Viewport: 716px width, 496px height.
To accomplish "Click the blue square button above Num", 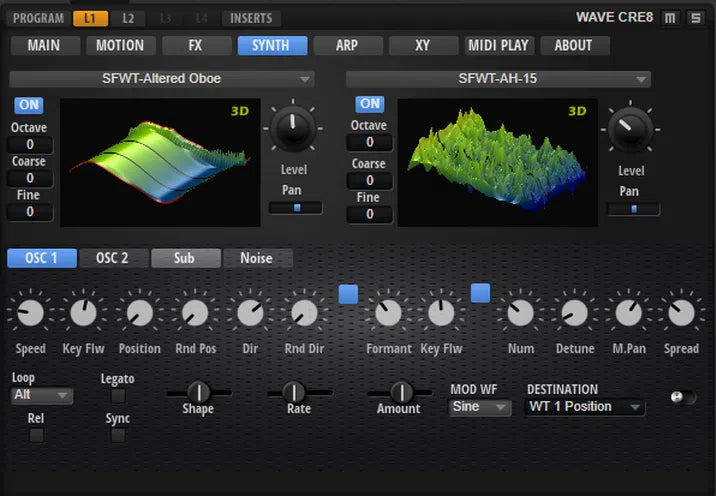I will 481,293.
